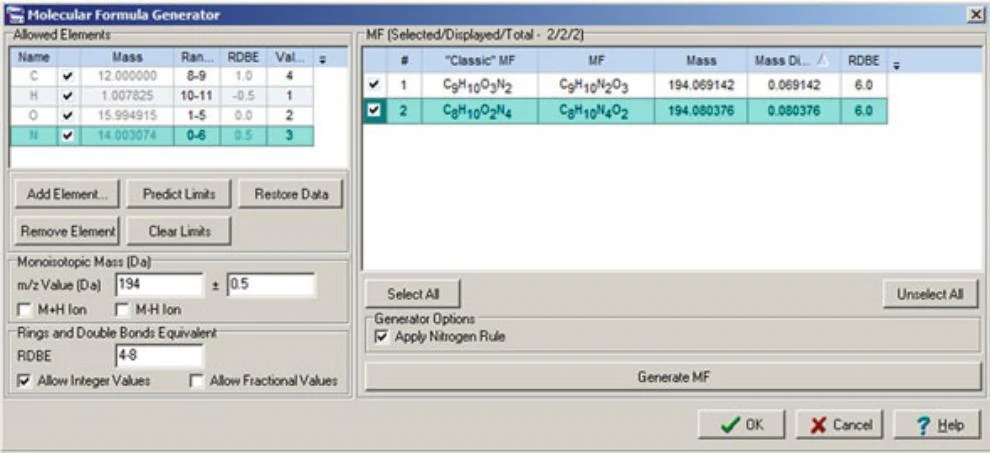Click the column options icon in Allowed Elements header
990x455 pixels.
point(323,59)
